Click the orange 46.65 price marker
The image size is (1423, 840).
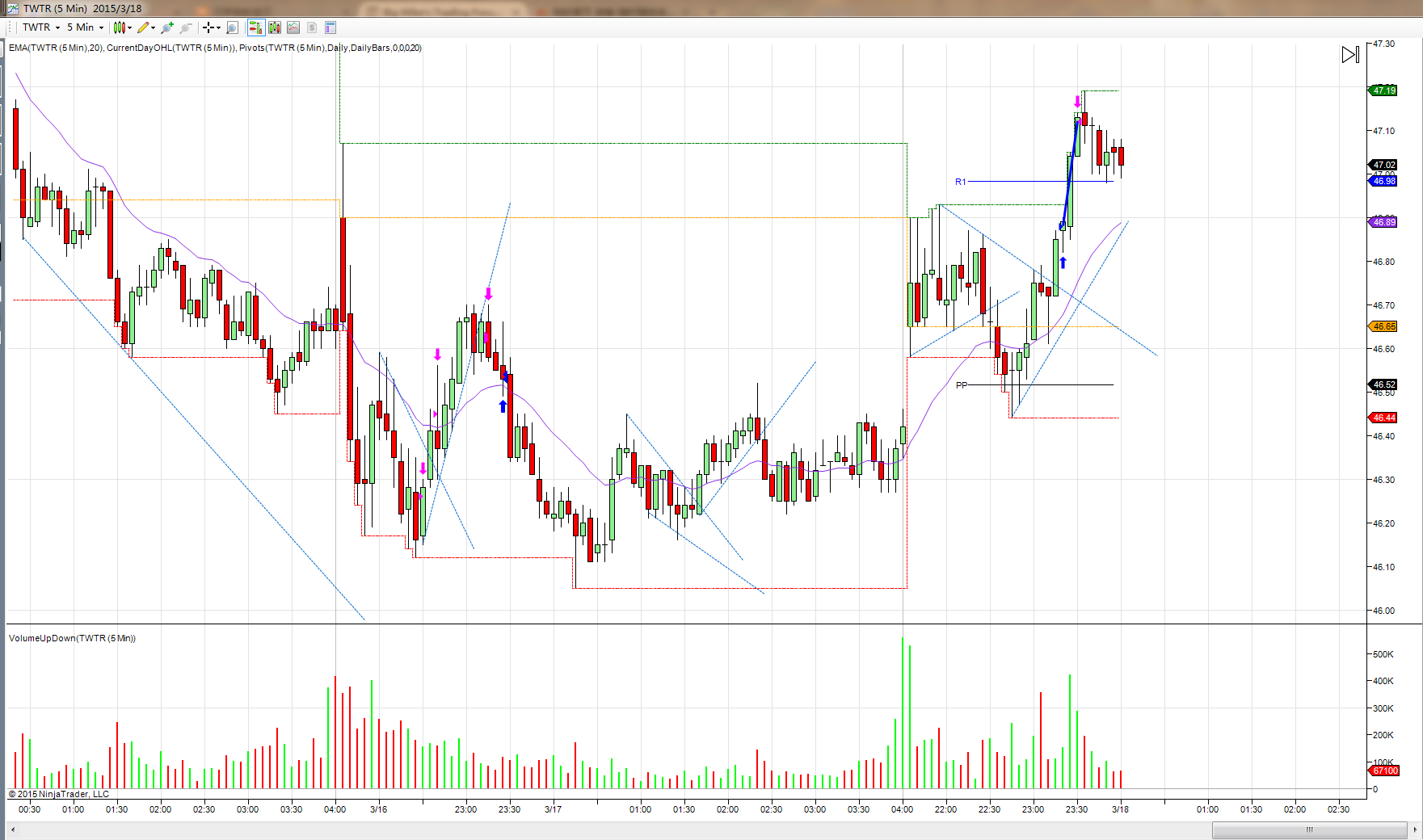[x=1383, y=326]
